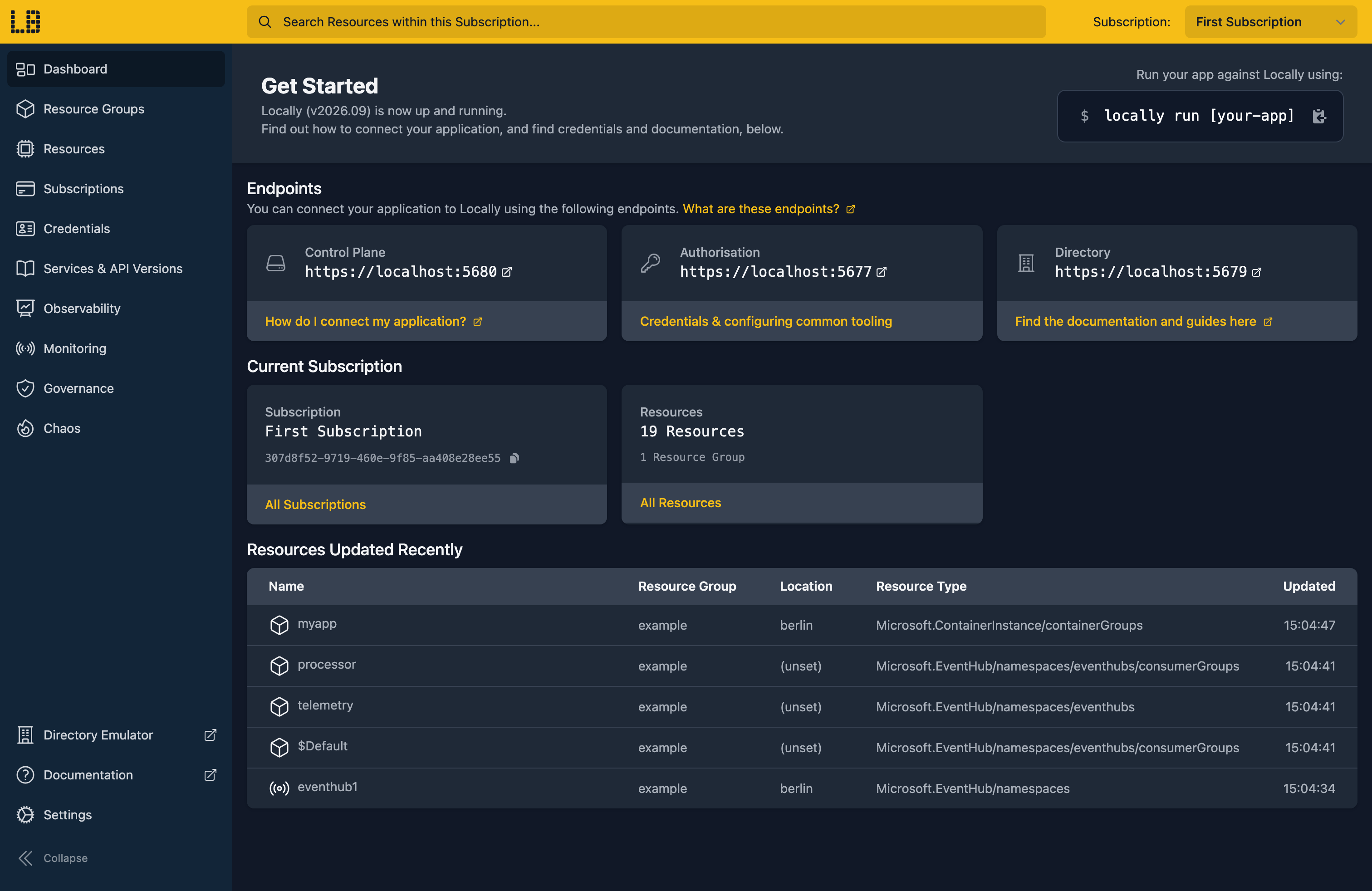Viewport: 1372px width, 891px height.
Task: Collapse the sidebar
Action: tap(53, 857)
